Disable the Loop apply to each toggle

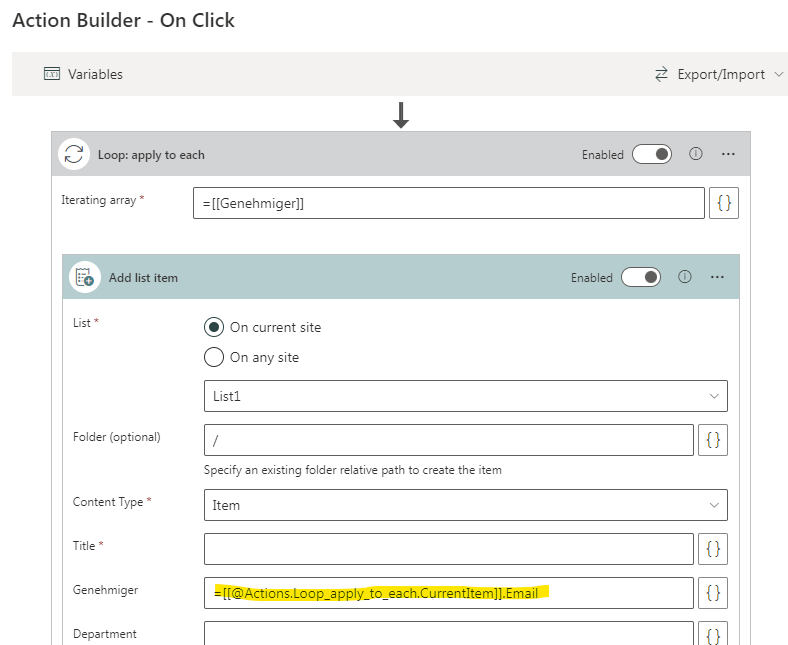pyautogui.click(x=652, y=154)
